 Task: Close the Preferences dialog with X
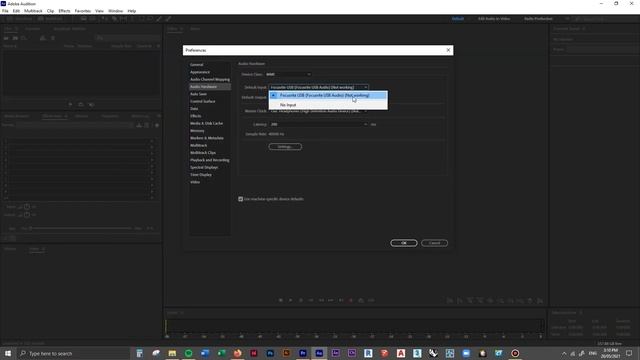448,50
